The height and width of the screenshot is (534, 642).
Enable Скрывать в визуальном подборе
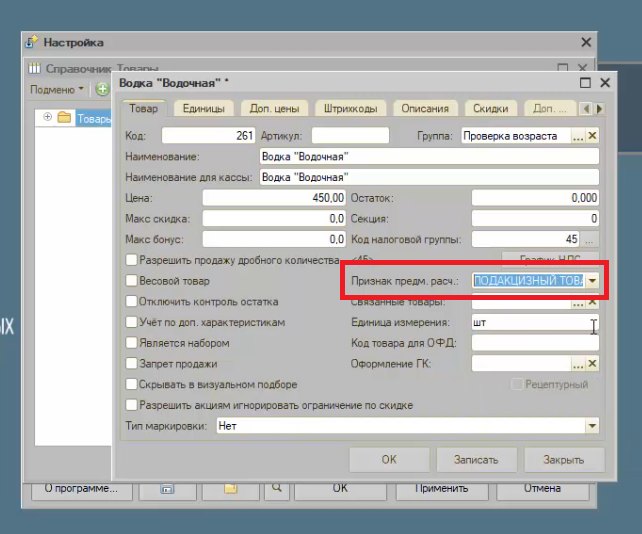click(131, 385)
